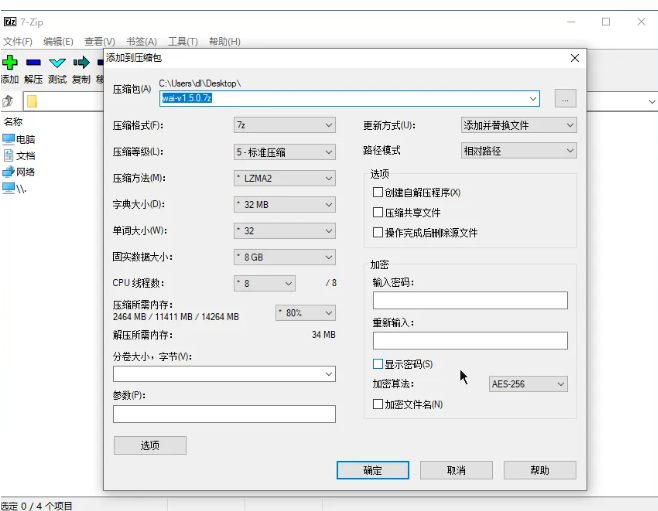Viewport: 658px width, 511px height.
Task: Click the 帮助 button in dialog
Action: (540, 470)
